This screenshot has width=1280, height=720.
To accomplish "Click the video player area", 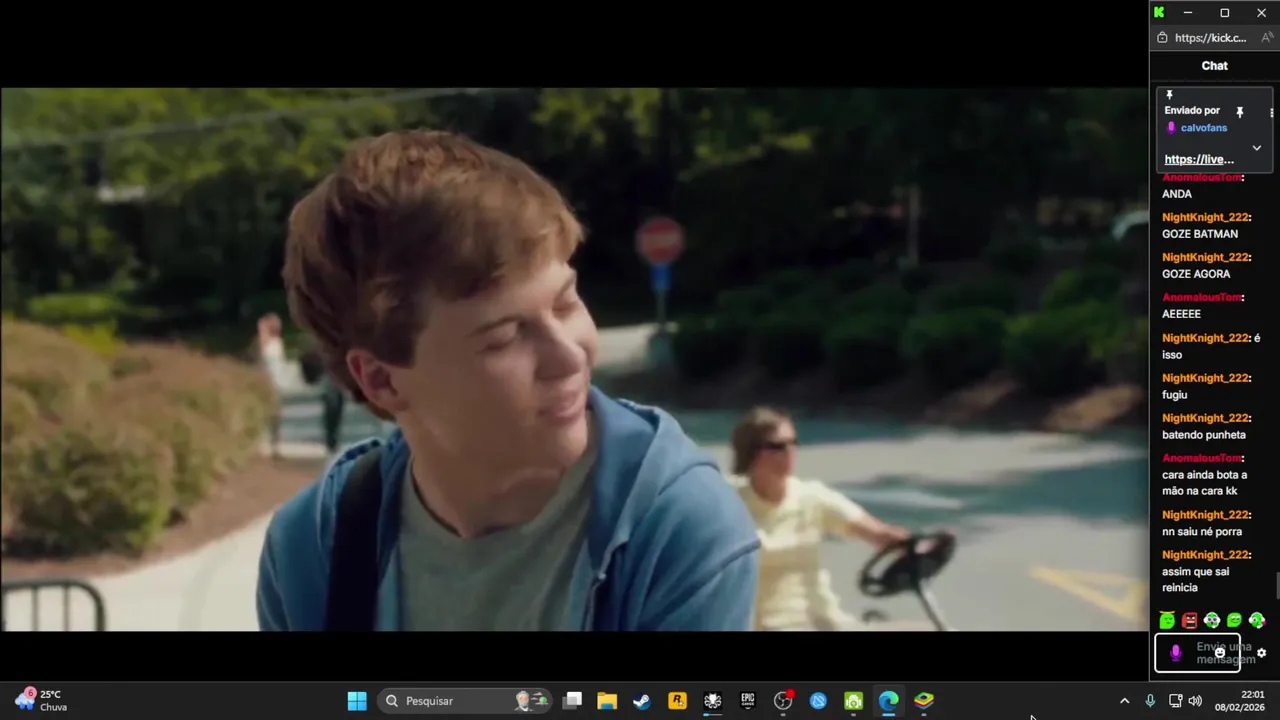I will (x=574, y=360).
